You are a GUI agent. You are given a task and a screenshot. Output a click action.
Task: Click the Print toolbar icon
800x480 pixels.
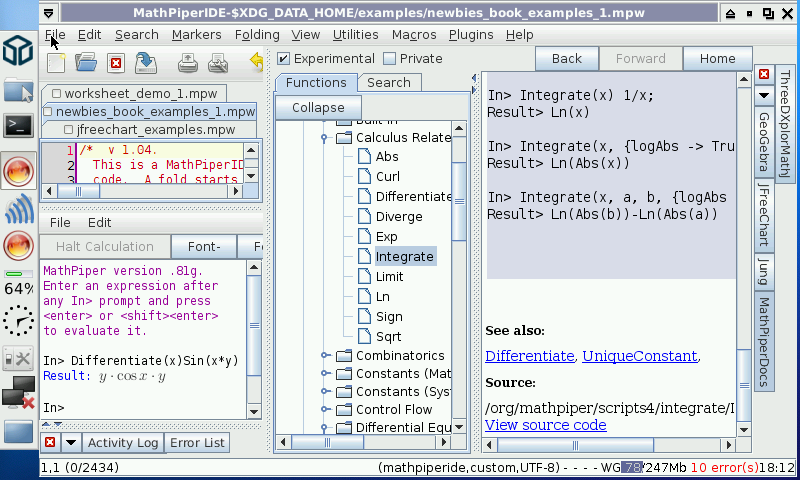point(188,63)
